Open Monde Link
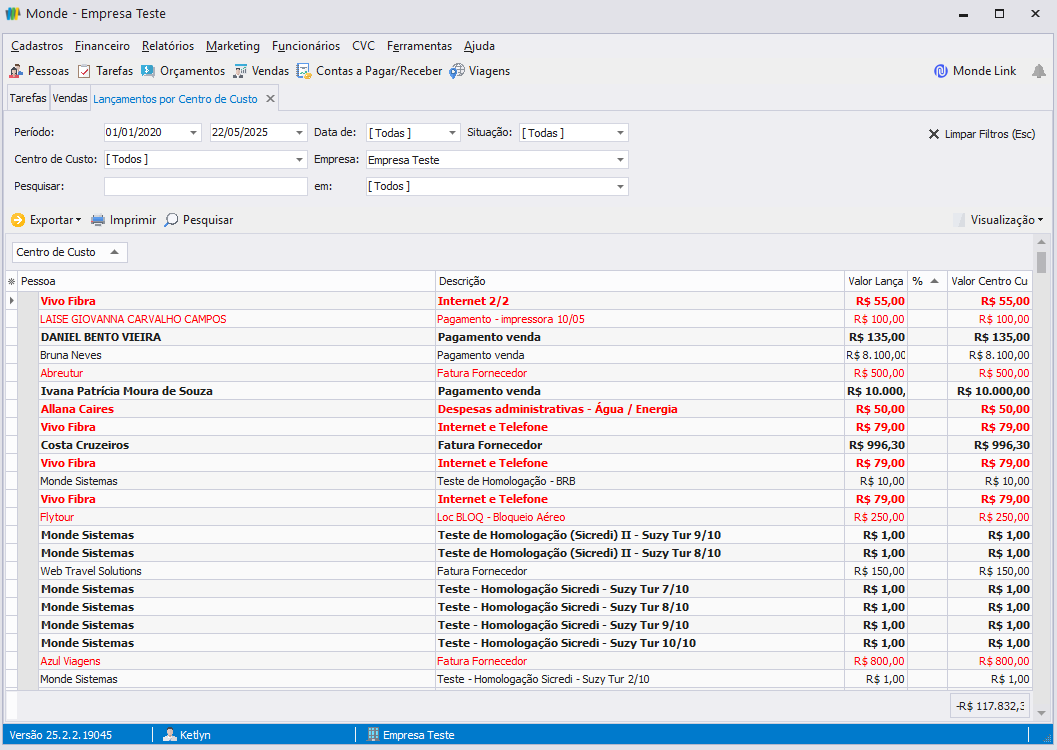The image size is (1057, 750). [975, 71]
